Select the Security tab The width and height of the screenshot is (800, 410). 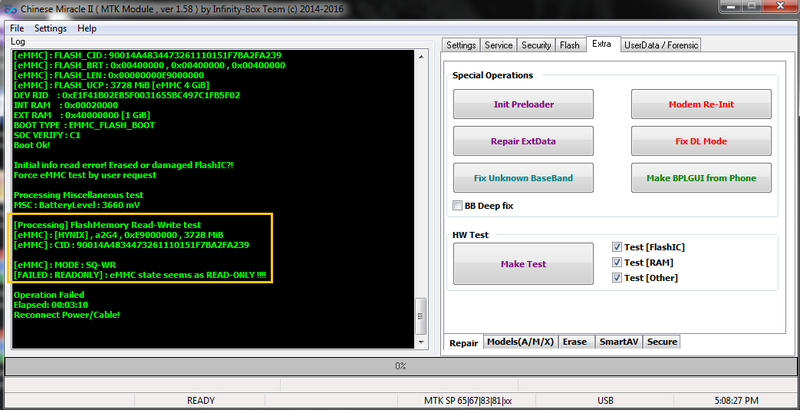pyautogui.click(x=536, y=45)
